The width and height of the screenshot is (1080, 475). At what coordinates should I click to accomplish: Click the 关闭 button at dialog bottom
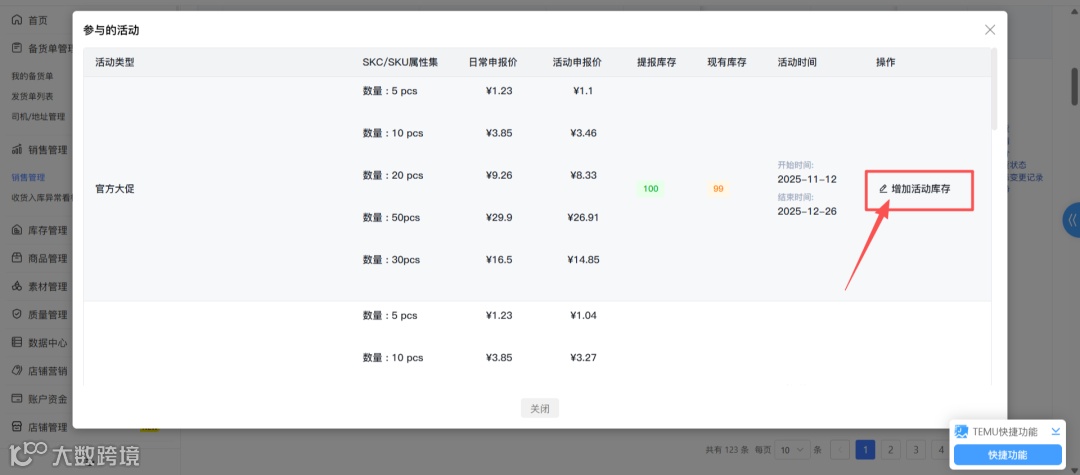[540, 408]
